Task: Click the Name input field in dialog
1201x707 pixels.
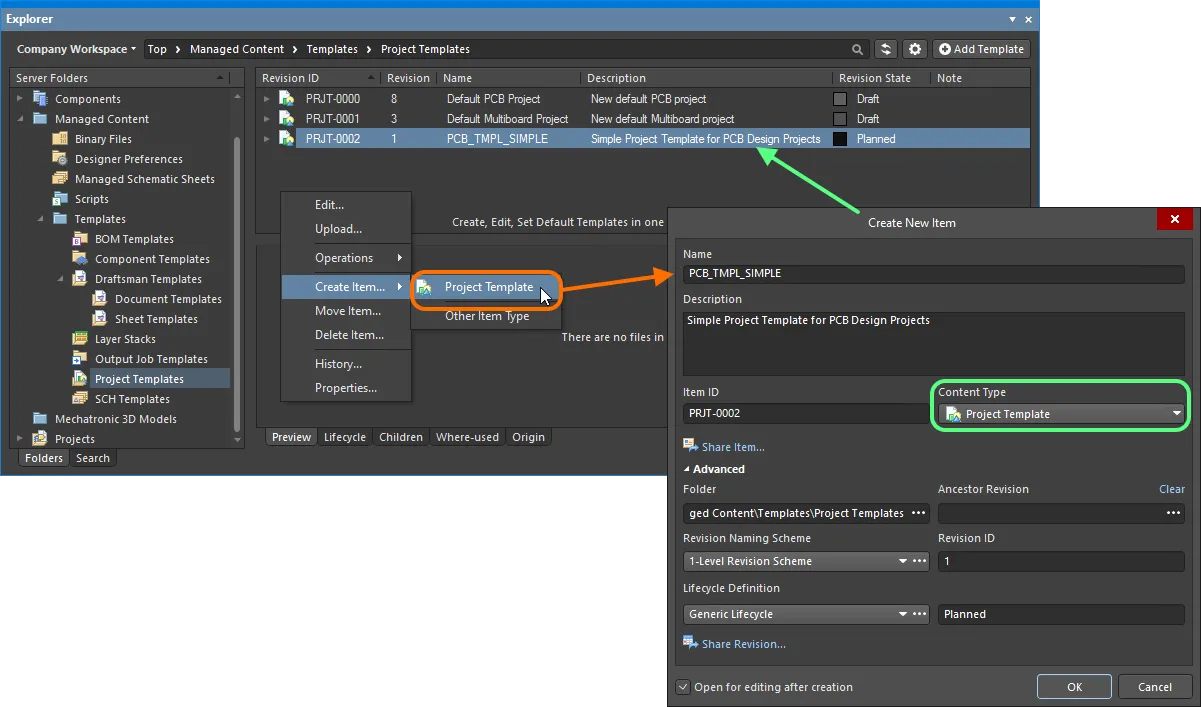Action: (x=934, y=272)
